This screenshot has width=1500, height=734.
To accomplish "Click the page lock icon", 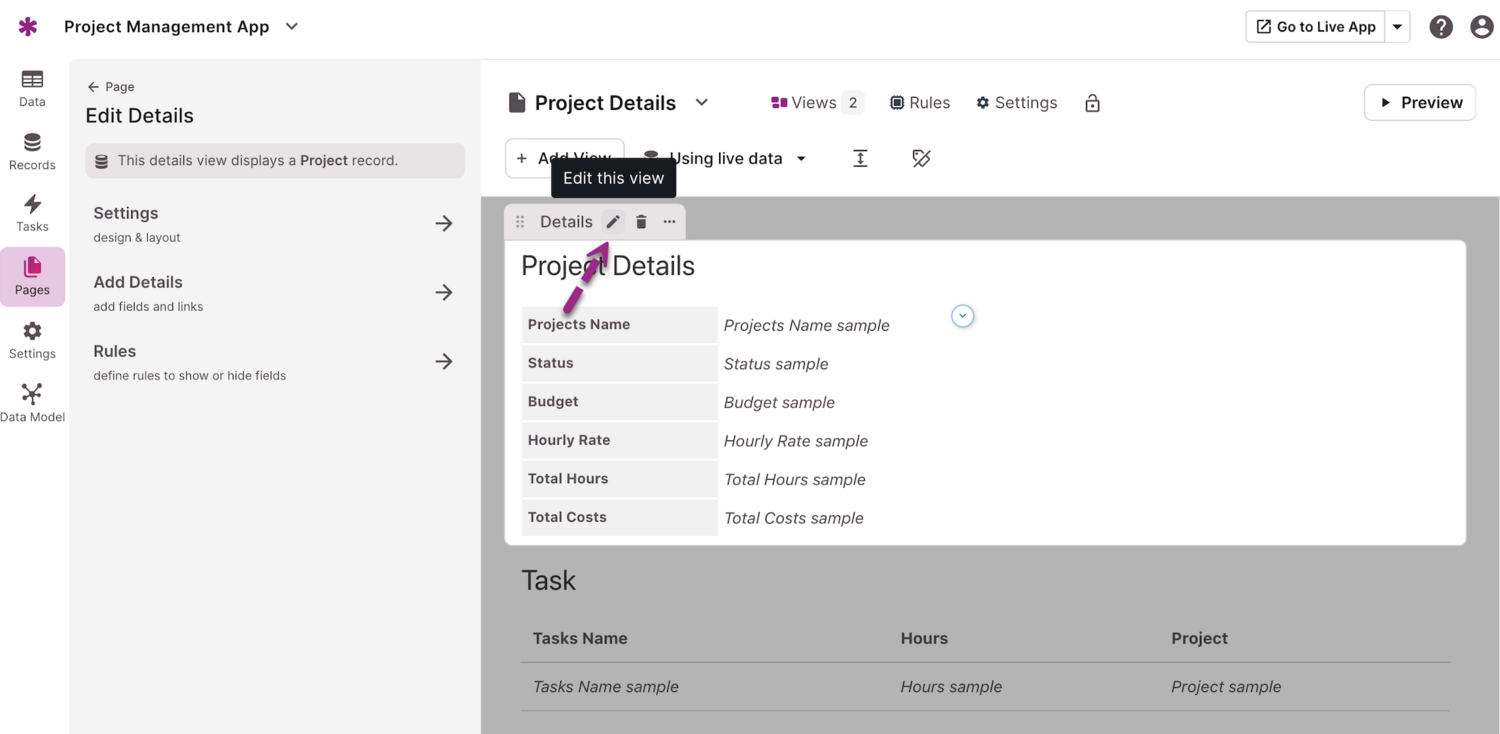I will (x=1092, y=103).
